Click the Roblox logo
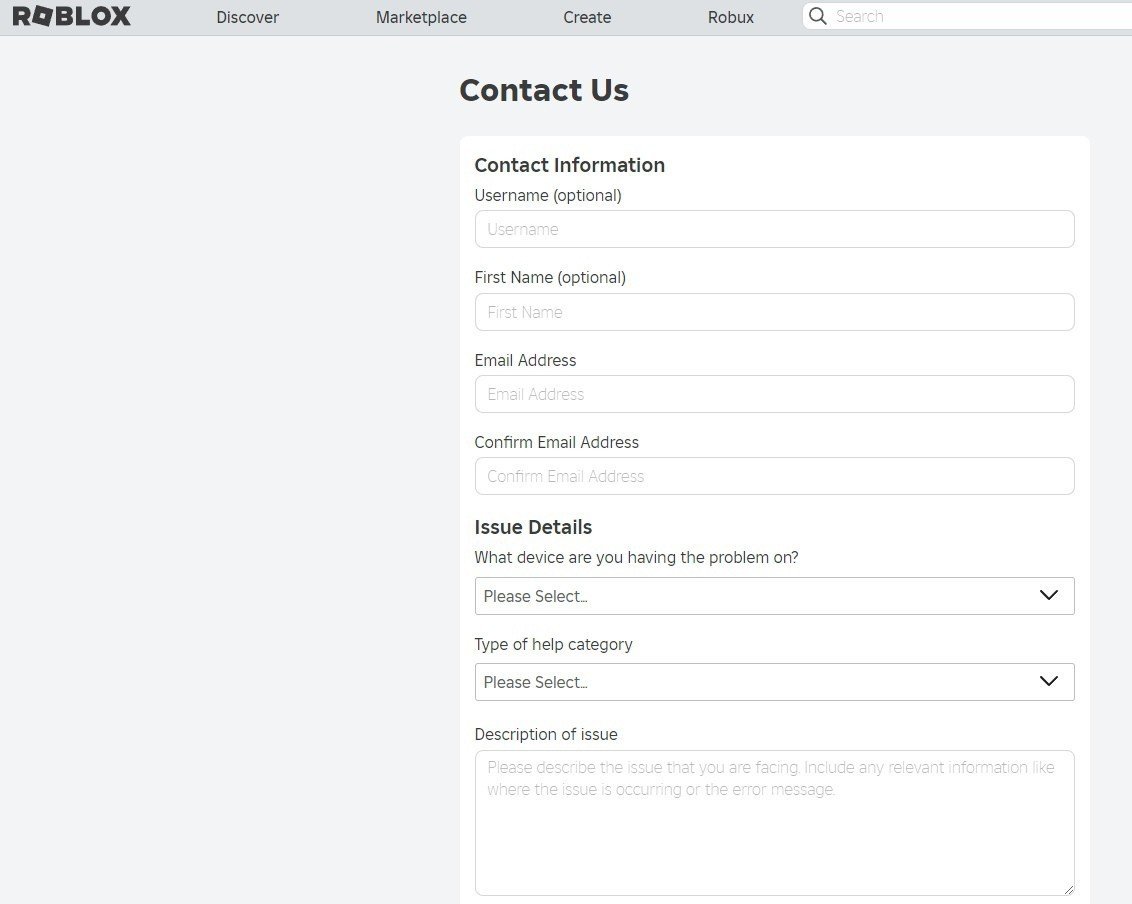Viewport: 1132px width, 904px height. [x=70, y=16]
